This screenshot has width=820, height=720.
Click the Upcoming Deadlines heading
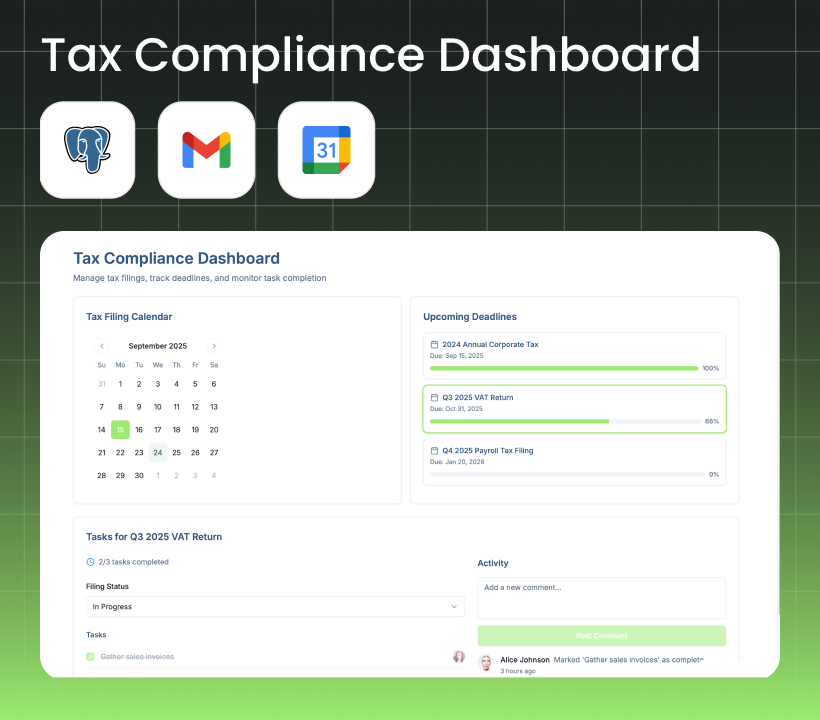470,317
